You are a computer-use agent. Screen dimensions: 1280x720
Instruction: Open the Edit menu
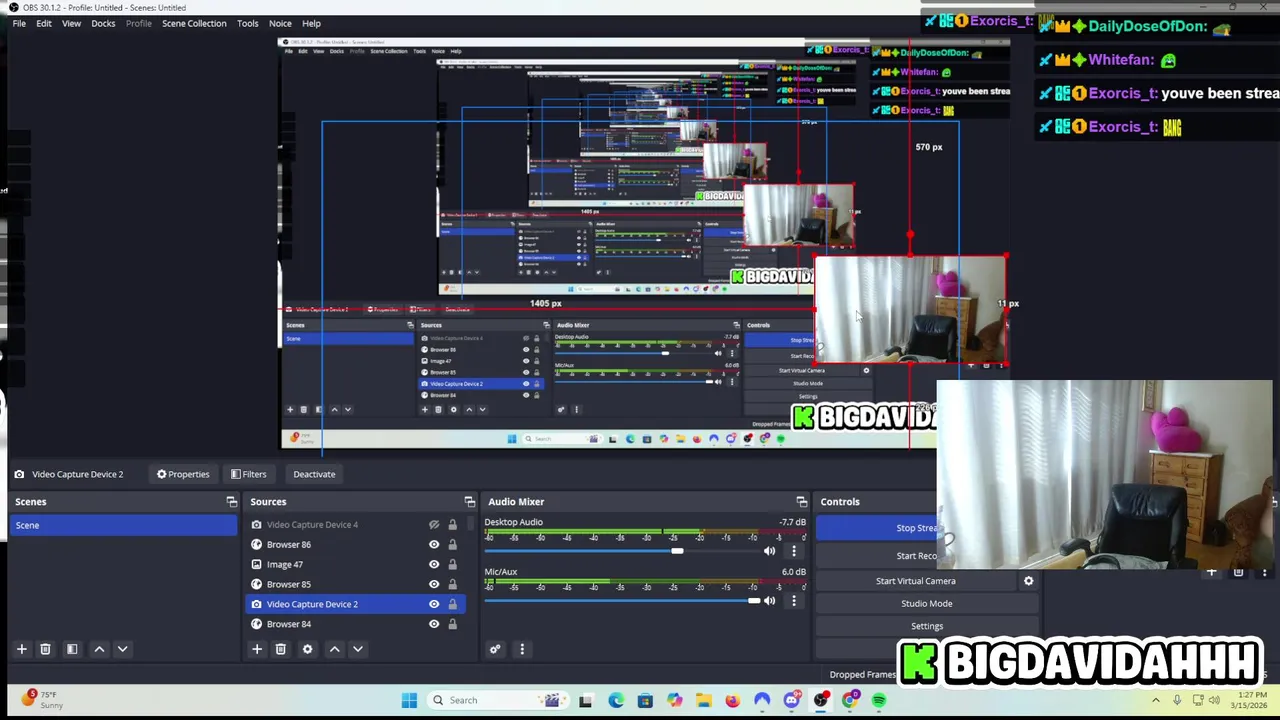[44, 23]
